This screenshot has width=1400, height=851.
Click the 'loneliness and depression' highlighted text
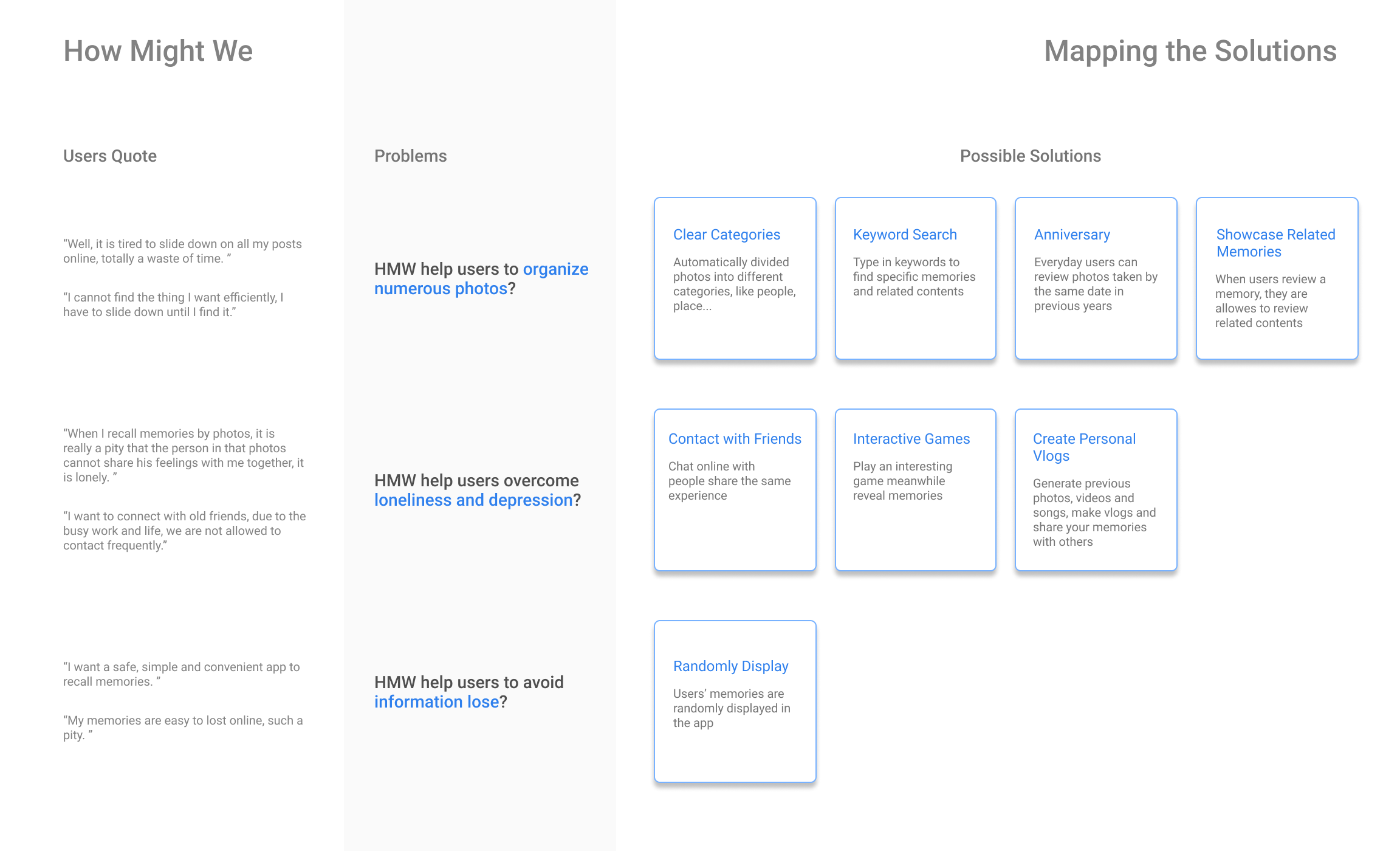[473, 500]
